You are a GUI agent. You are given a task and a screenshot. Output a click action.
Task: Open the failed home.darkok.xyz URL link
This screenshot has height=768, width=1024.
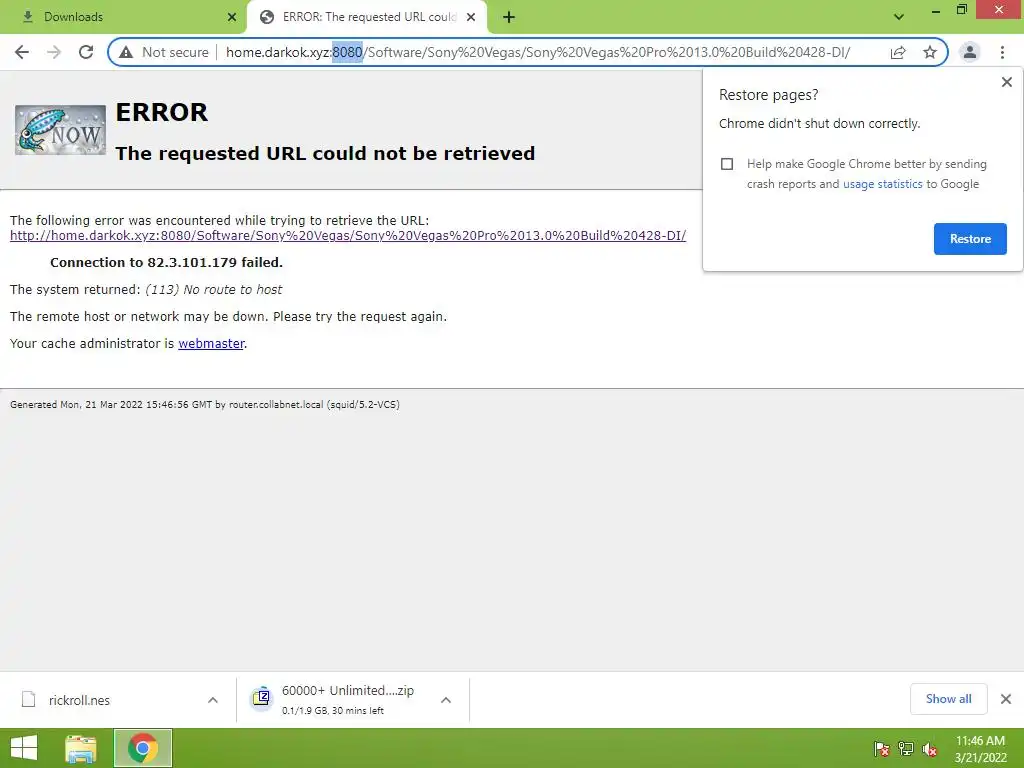point(347,236)
